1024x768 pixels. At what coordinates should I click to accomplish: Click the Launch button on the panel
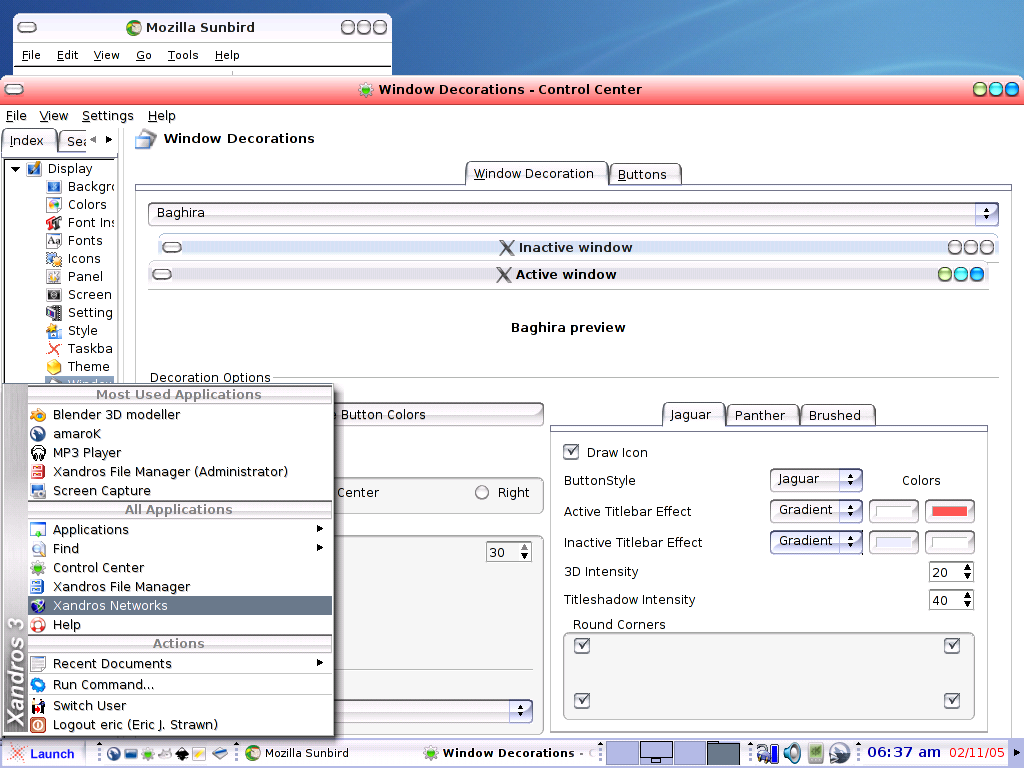(x=42, y=753)
